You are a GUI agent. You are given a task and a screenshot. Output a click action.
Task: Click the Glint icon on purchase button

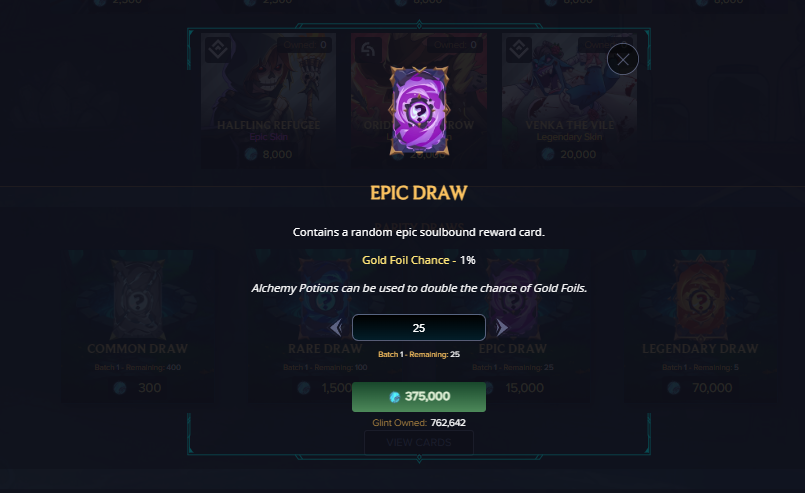coord(394,397)
